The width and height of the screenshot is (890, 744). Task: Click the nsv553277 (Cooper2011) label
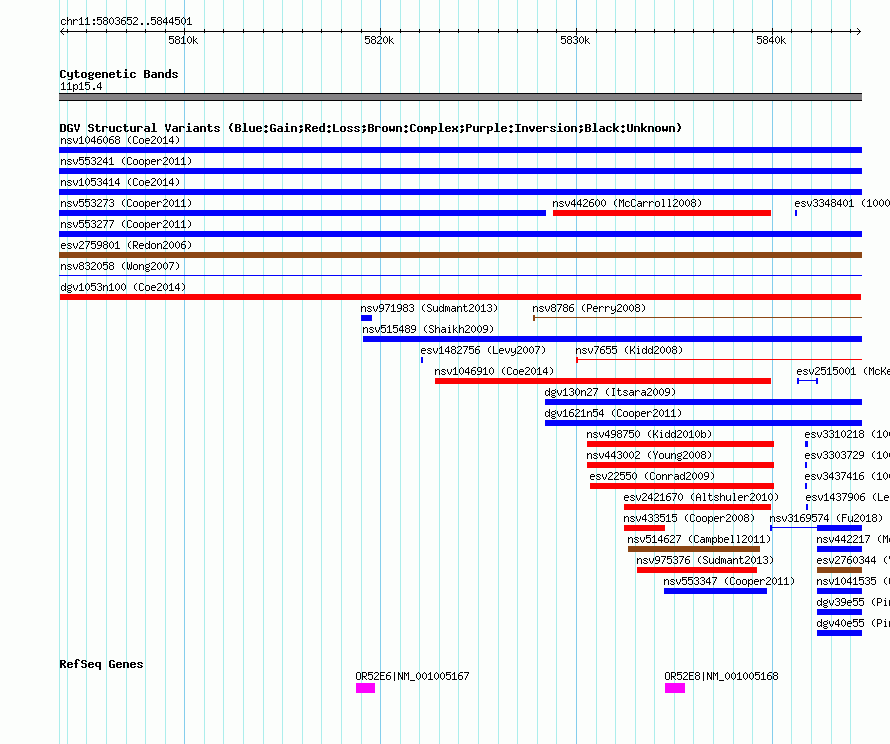pos(126,224)
